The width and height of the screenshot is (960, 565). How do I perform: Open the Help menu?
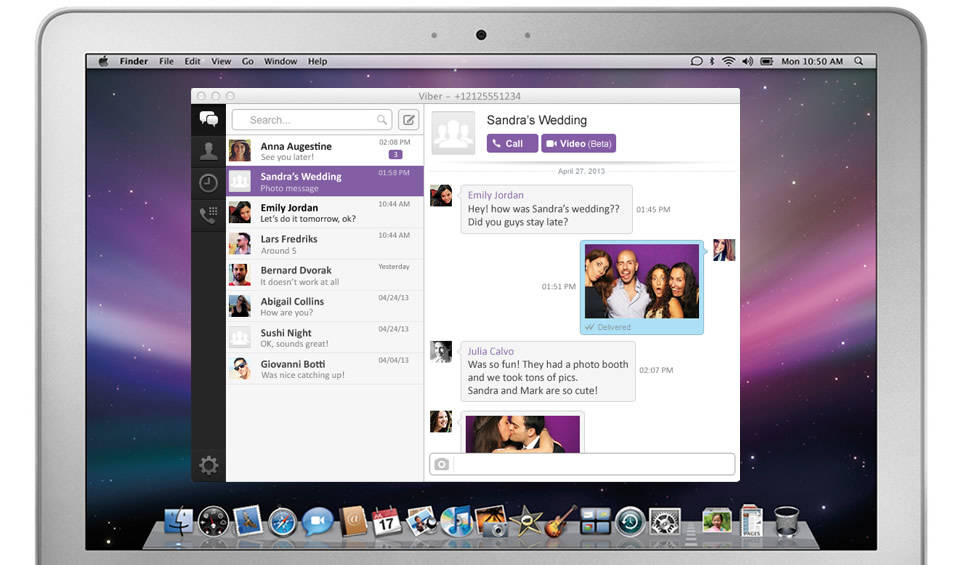pyautogui.click(x=317, y=61)
